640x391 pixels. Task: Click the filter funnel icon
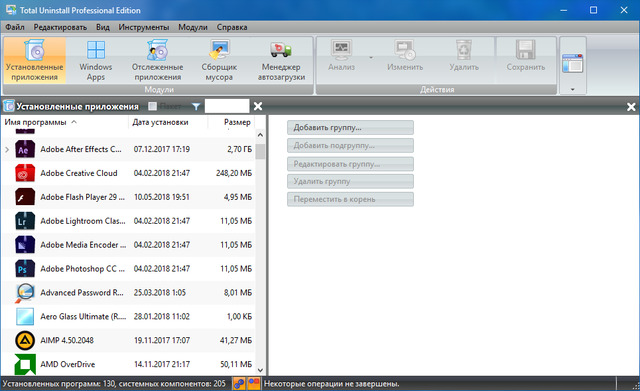point(196,107)
